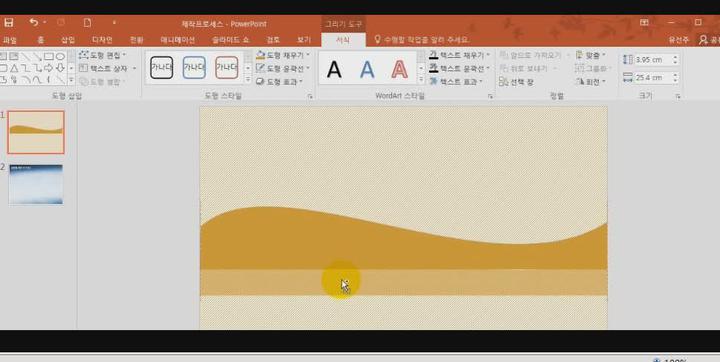The width and height of the screenshot is (720, 362).
Task: Click the new blank document icon in the quick access toolbar
Action: (x=87, y=23)
